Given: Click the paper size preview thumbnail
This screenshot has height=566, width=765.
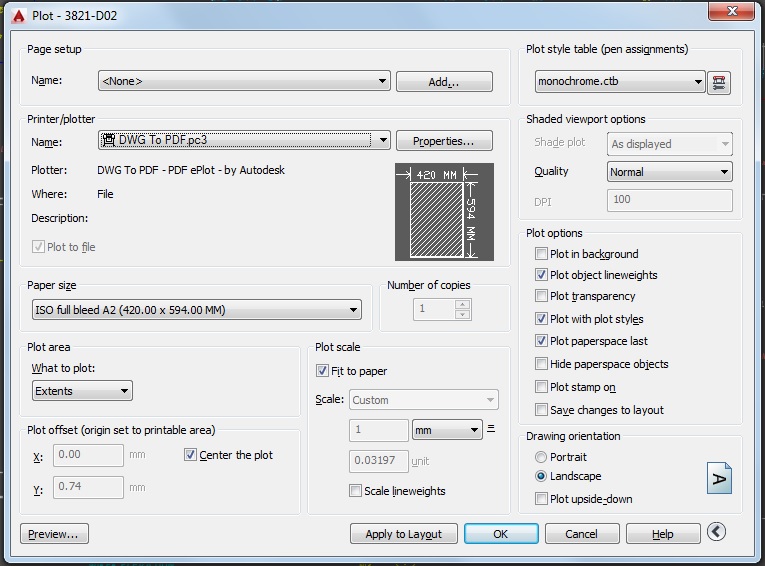Looking at the screenshot, I should click(x=444, y=212).
